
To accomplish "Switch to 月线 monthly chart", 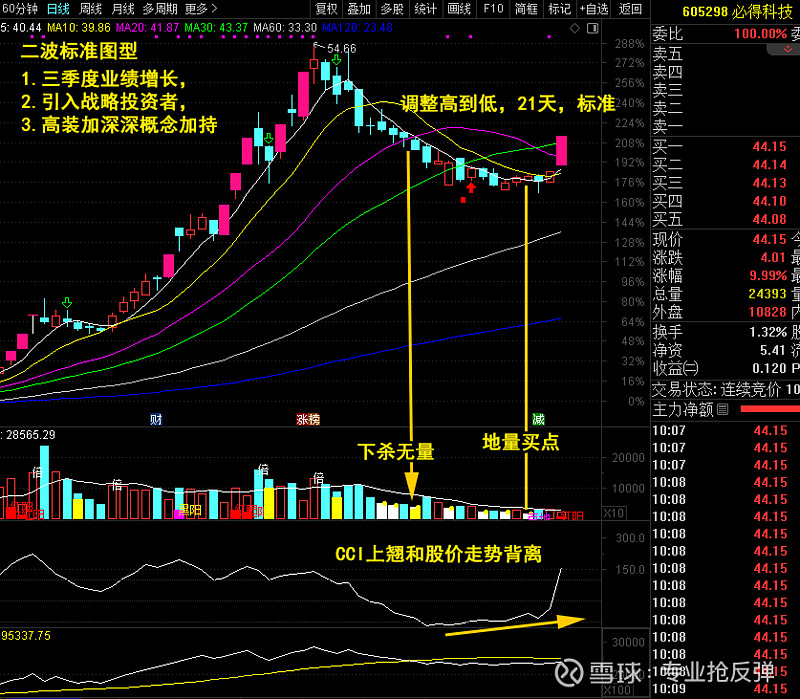I will 122,9.
